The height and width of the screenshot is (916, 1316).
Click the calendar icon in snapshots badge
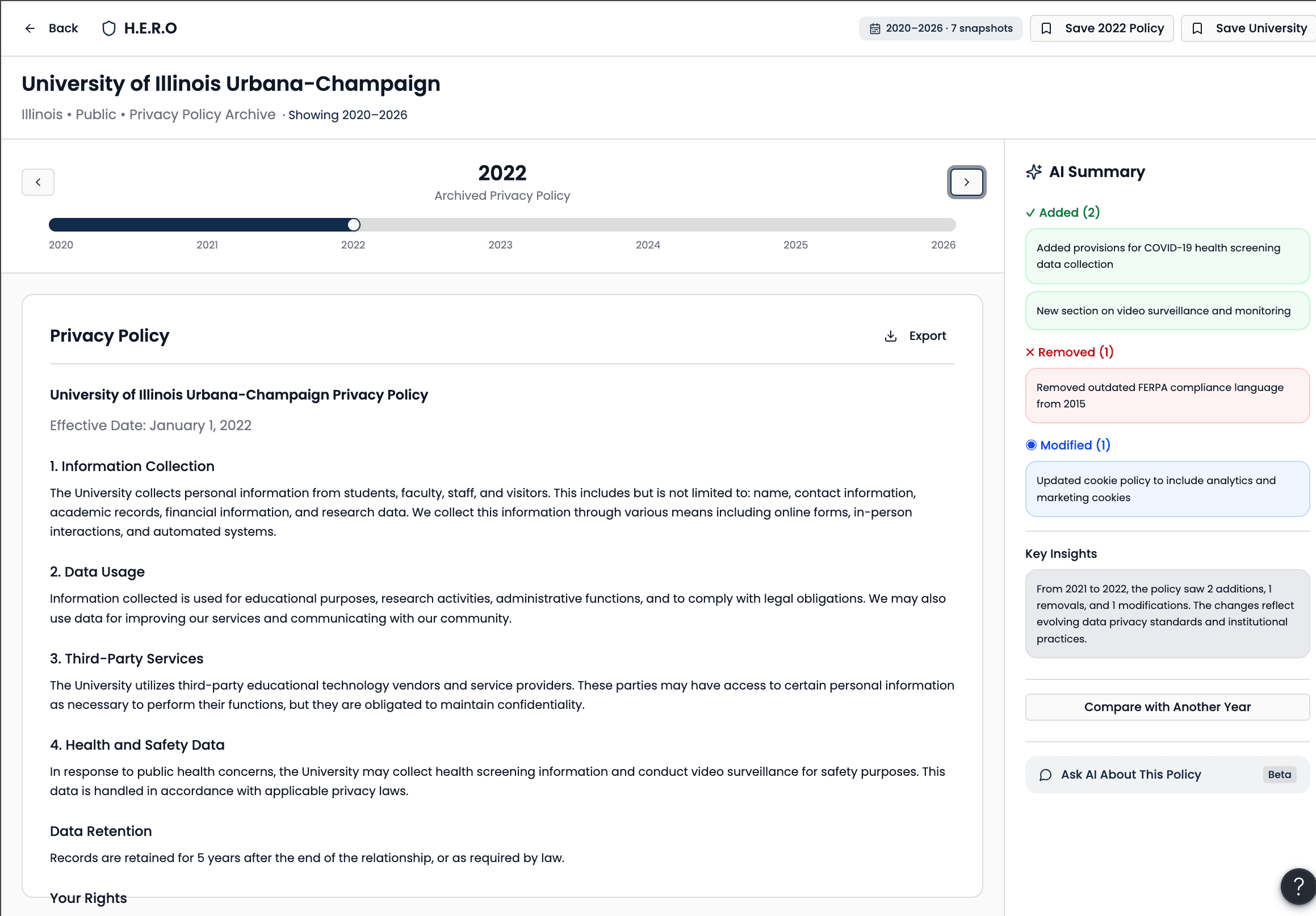[875, 28]
